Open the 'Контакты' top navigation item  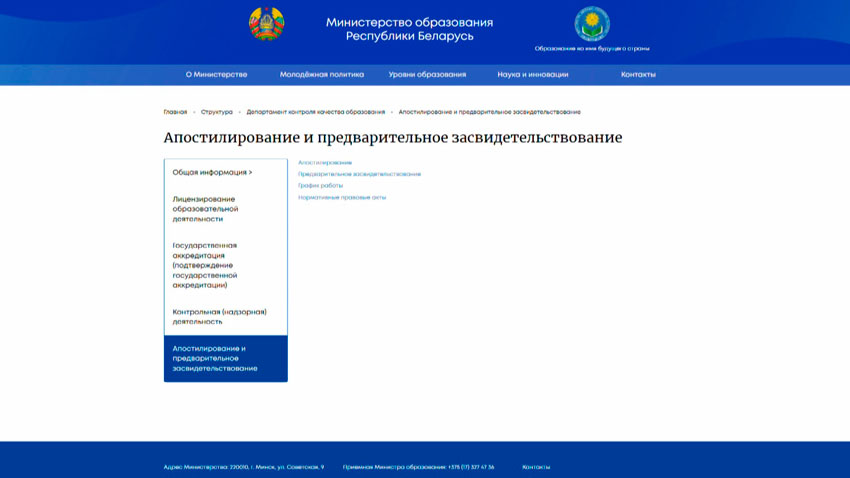[638, 75]
